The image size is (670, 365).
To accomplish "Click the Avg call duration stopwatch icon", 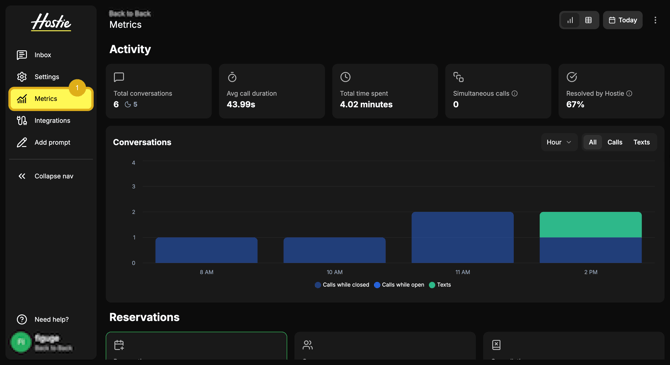I will [232, 77].
